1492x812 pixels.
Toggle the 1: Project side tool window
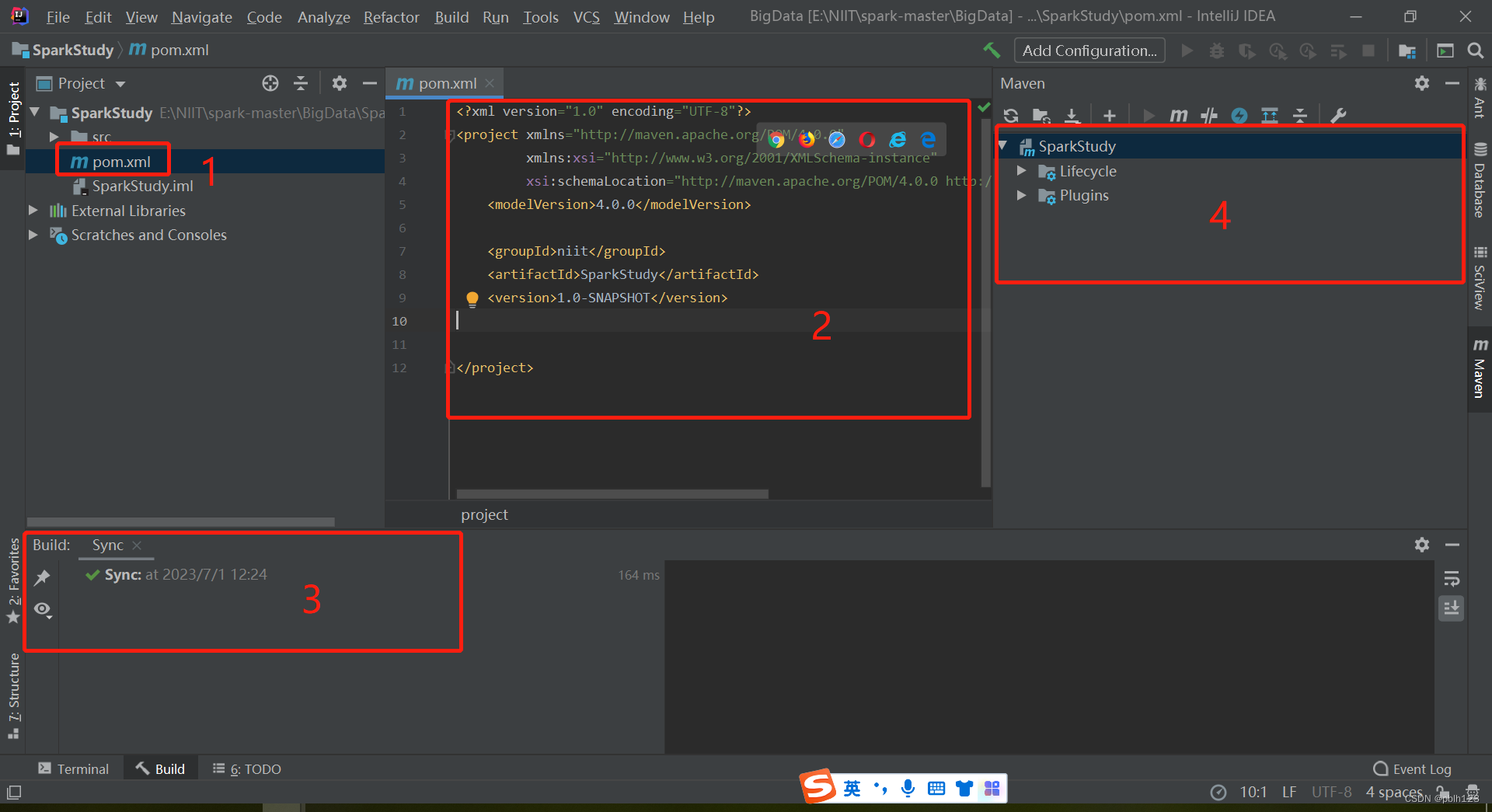[14, 118]
